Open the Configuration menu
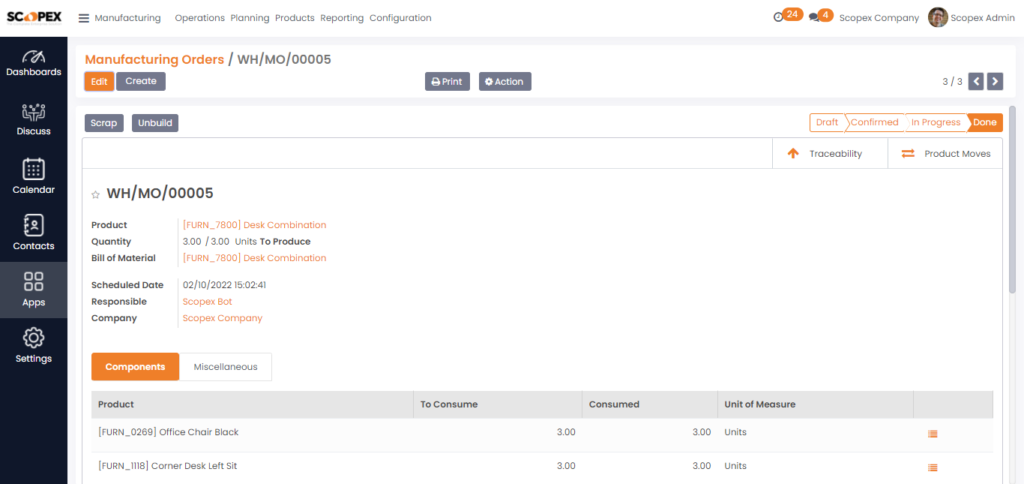Screen dimensions: 1024x484 [x=400, y=18]
